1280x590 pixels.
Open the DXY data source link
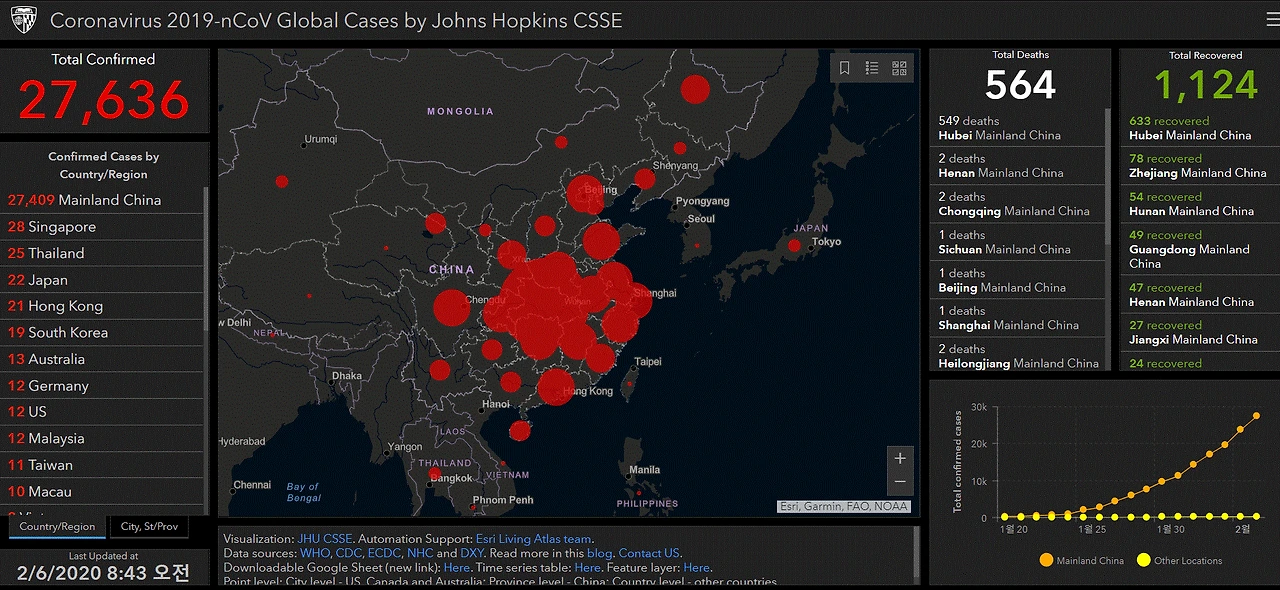click(471, 553)
